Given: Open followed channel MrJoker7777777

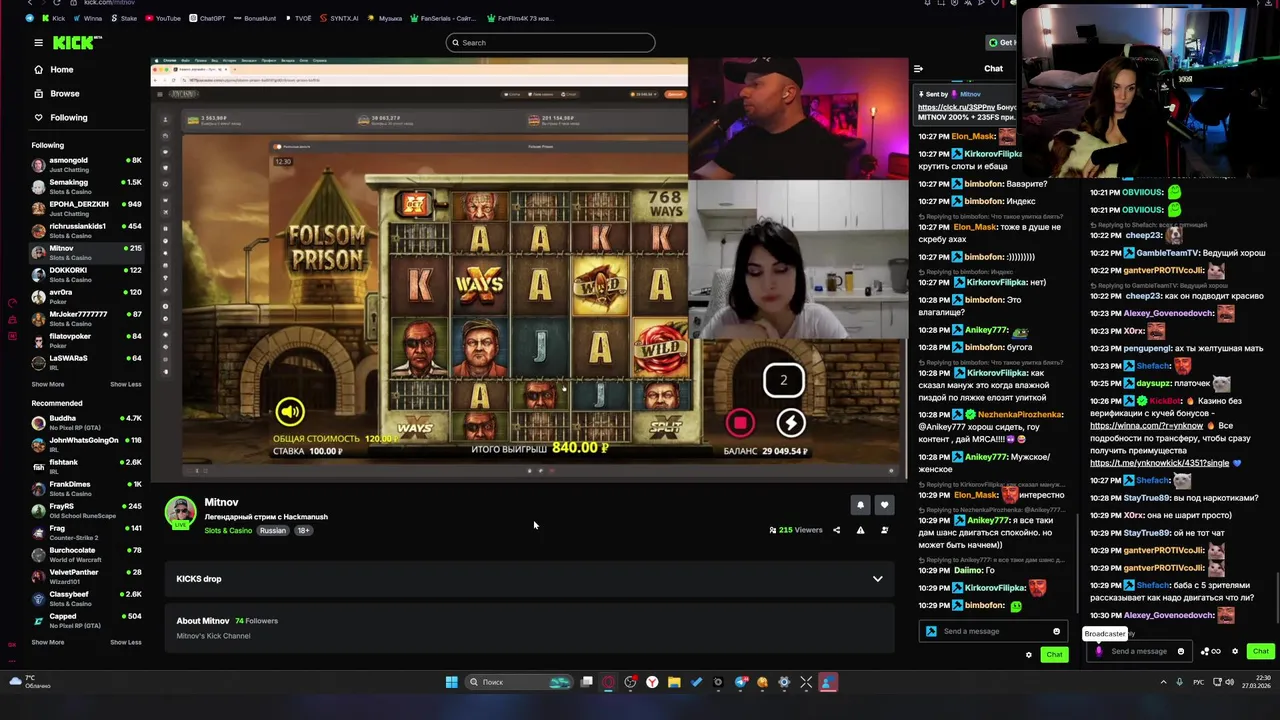Looking at the screenshot, I should pos(86,317).
